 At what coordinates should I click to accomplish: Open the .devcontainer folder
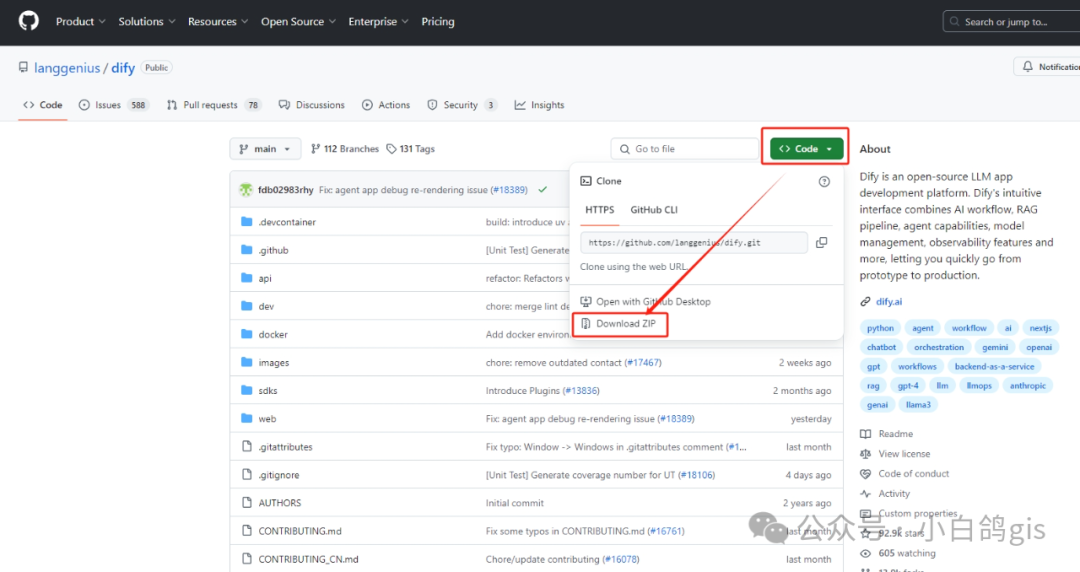(287, 222)
